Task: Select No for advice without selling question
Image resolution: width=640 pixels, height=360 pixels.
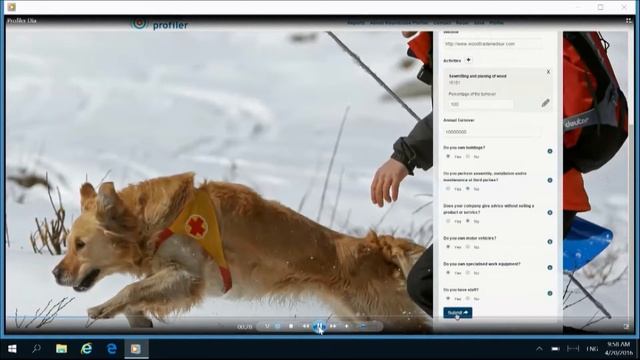Action: [x=468, y=221]
